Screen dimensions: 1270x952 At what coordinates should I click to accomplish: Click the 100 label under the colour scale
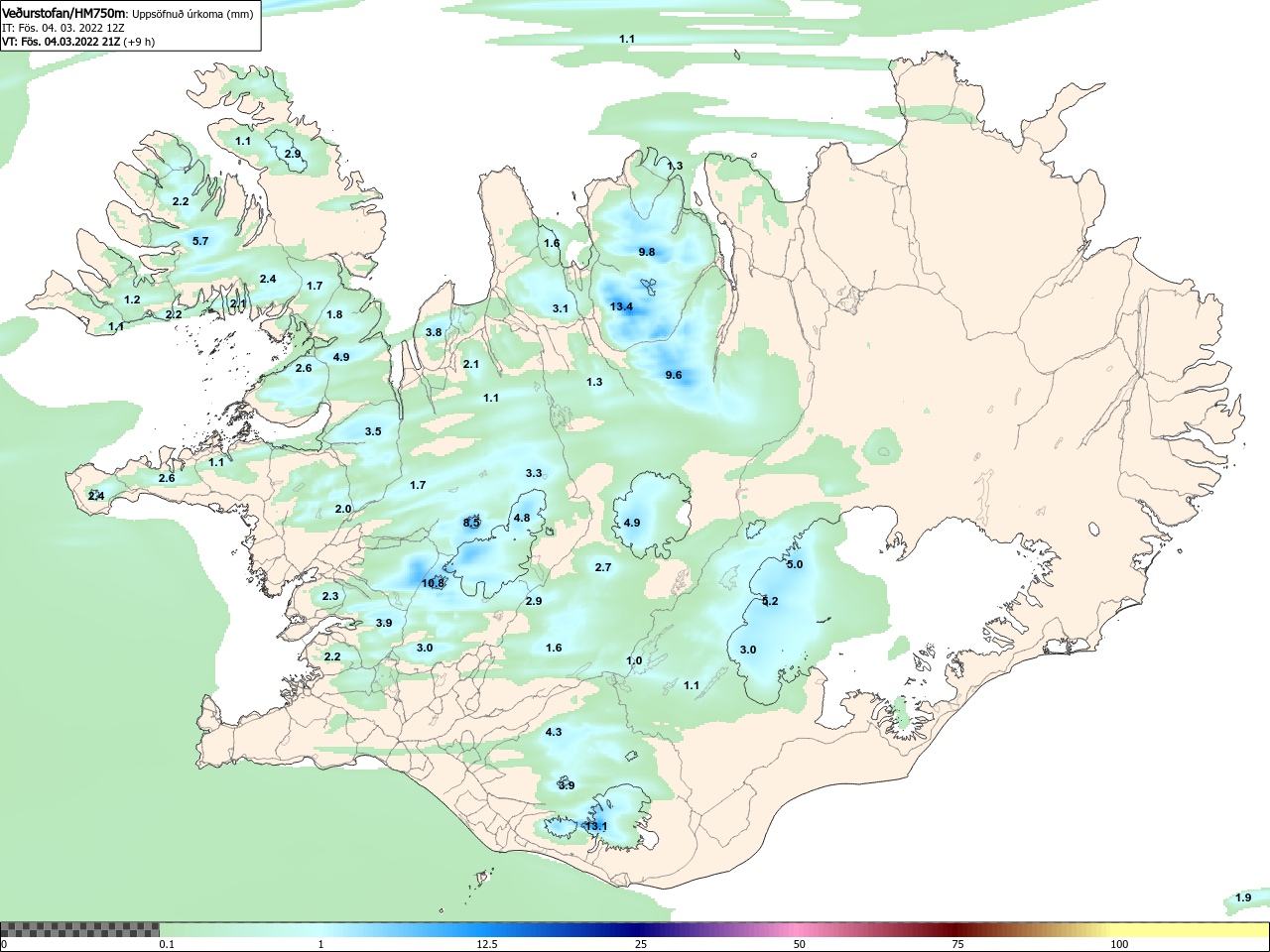tap(1119, 944)
